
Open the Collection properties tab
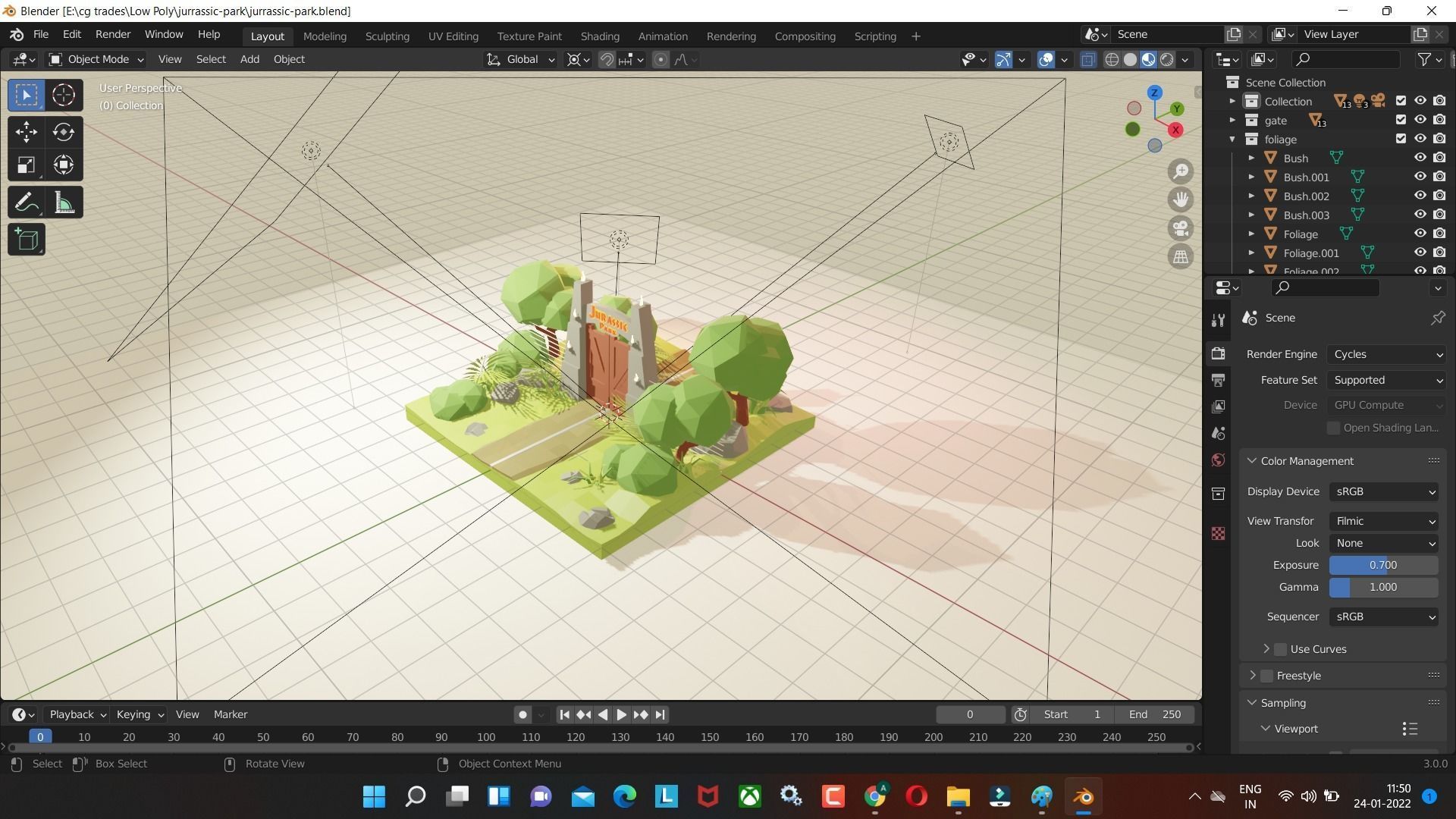pos(1219,494)
